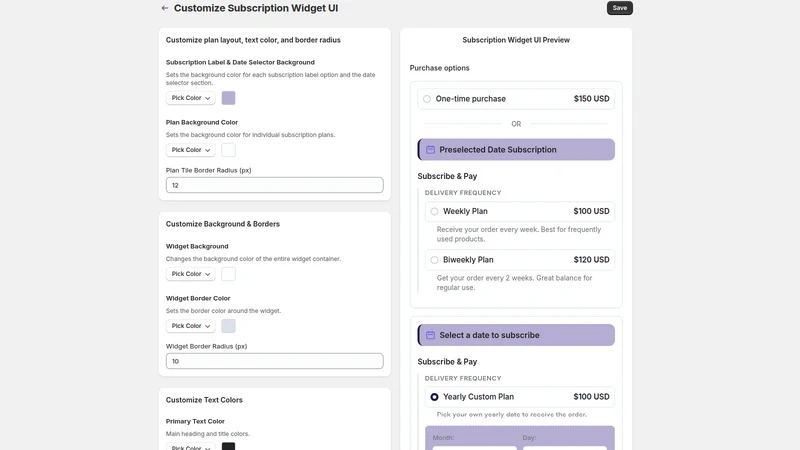Open Pick Color for Widget Border Color

point(190,326)
